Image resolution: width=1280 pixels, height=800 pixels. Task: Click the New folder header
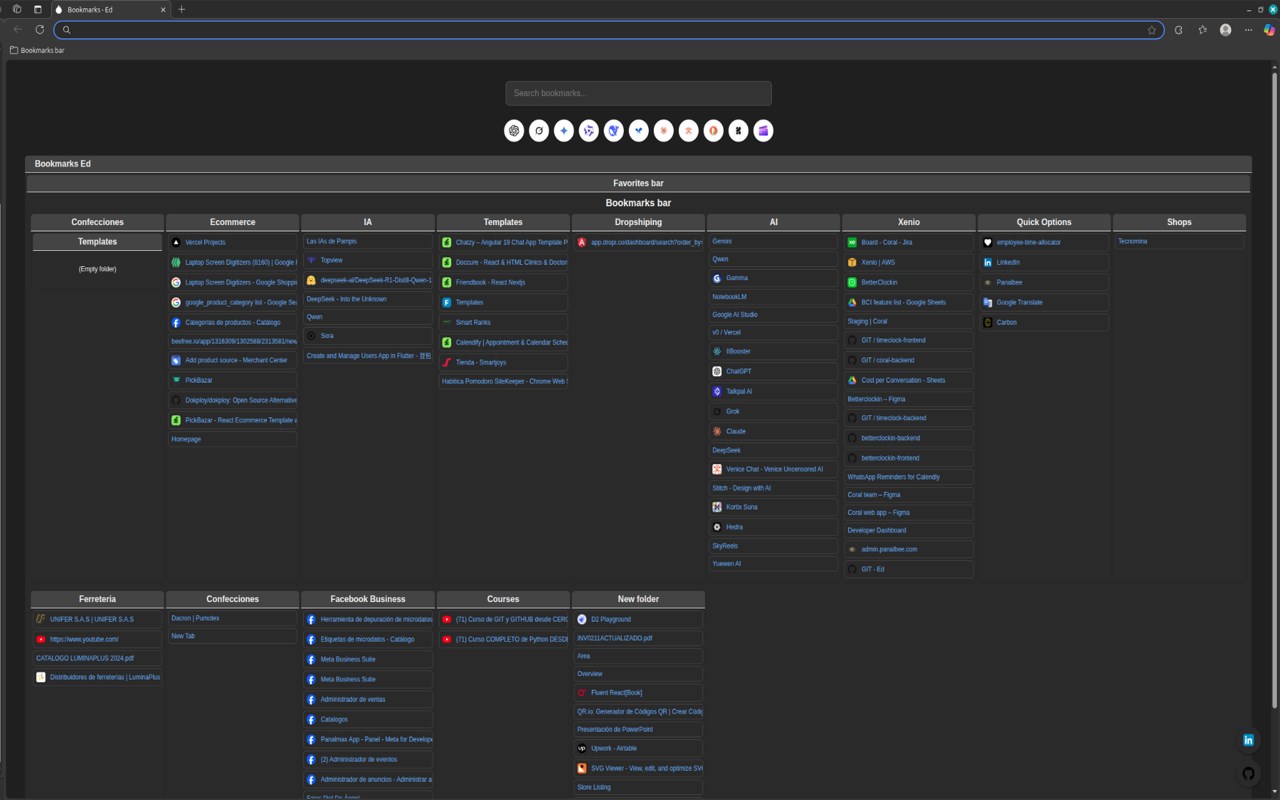point(638,599)
